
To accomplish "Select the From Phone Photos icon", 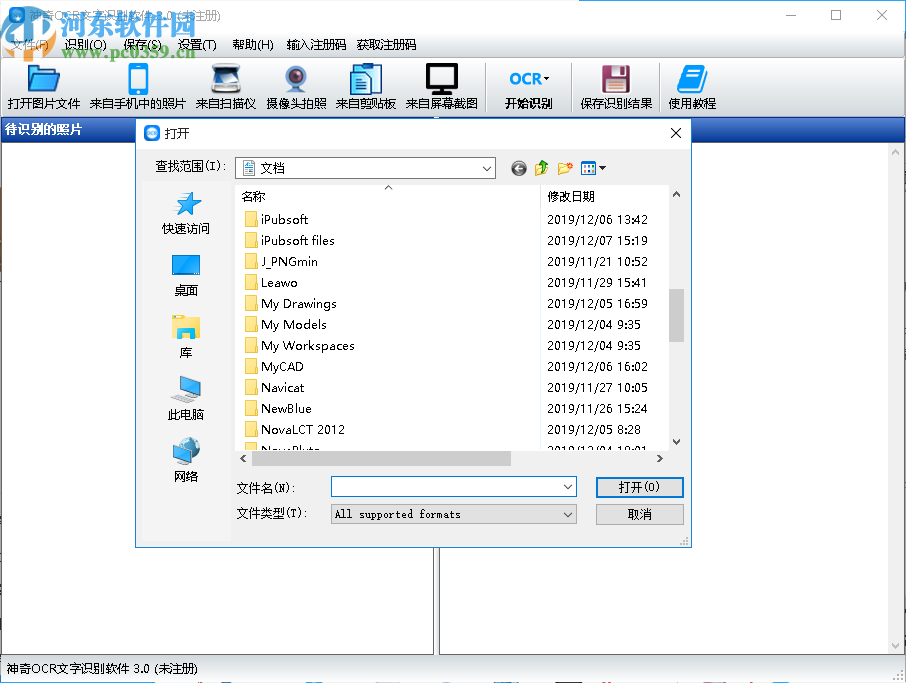I will (x=138, y=87).
